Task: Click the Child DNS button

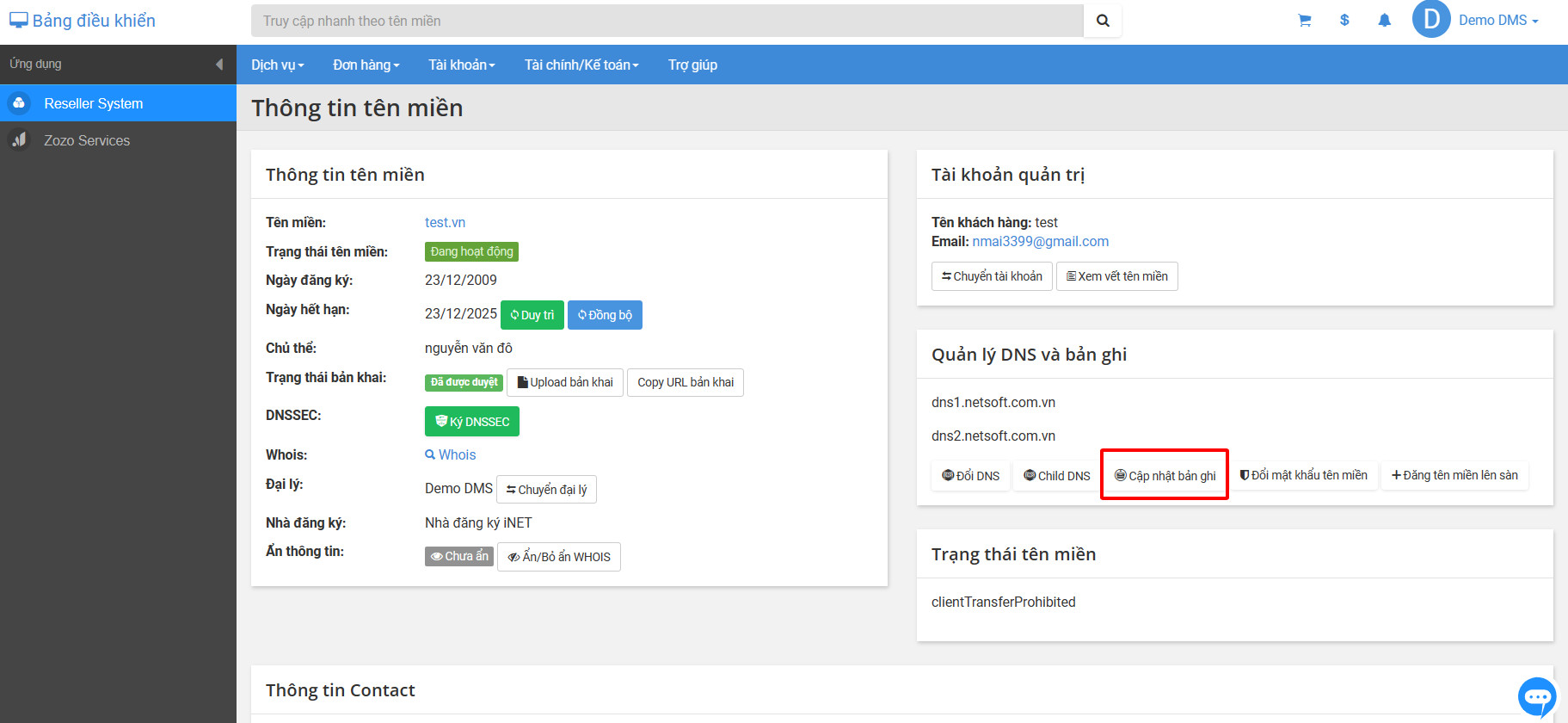Action: pos(1057,476)
